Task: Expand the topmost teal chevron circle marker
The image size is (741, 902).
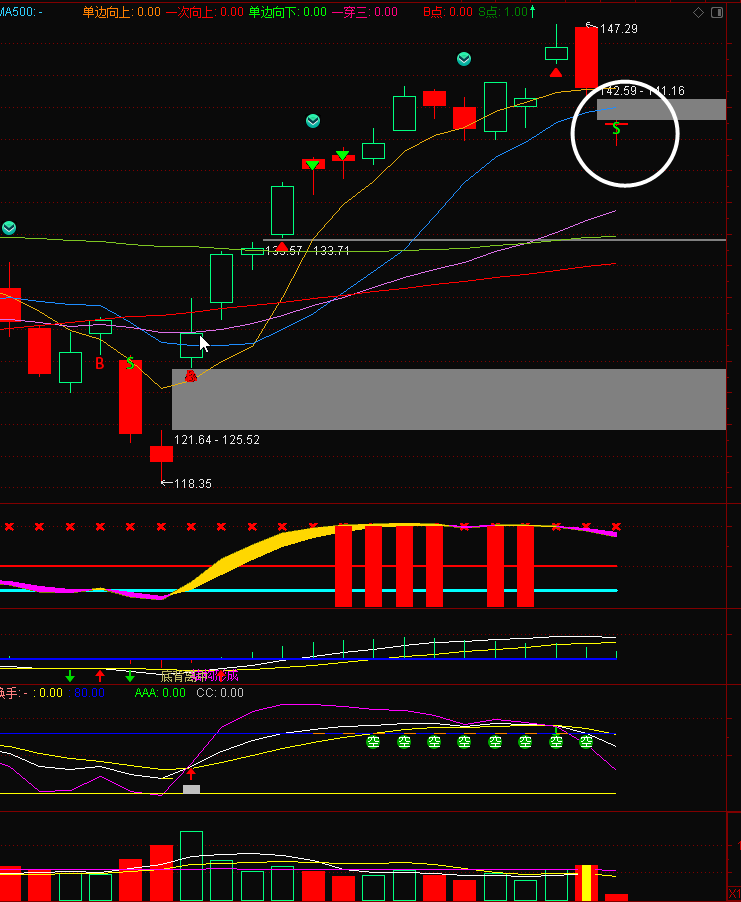Action: point(464,59)
